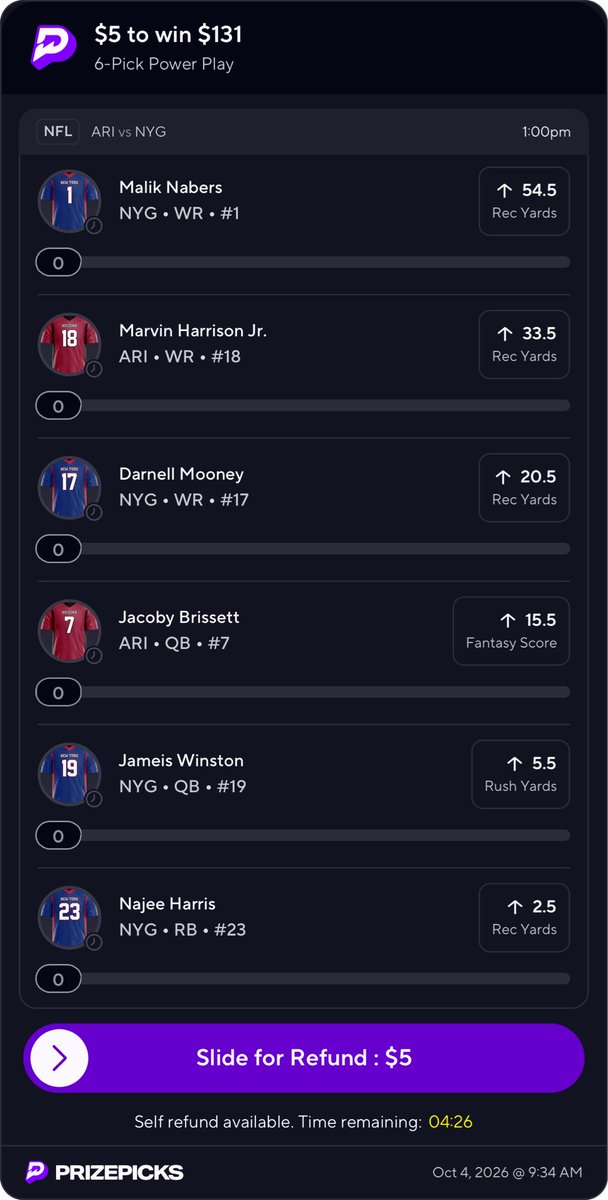Tap the clock icon on Najee Harris's avatar
The width and height of the screenshot is (608, 1200).
(x=94, y=942)
